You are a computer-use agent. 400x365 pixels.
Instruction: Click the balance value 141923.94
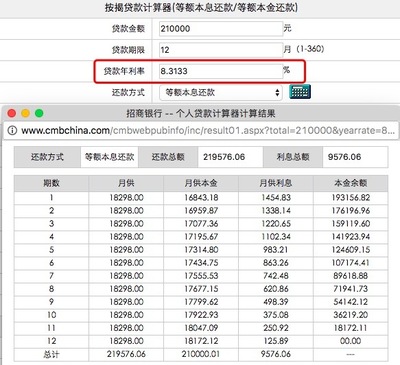point(351,237)
